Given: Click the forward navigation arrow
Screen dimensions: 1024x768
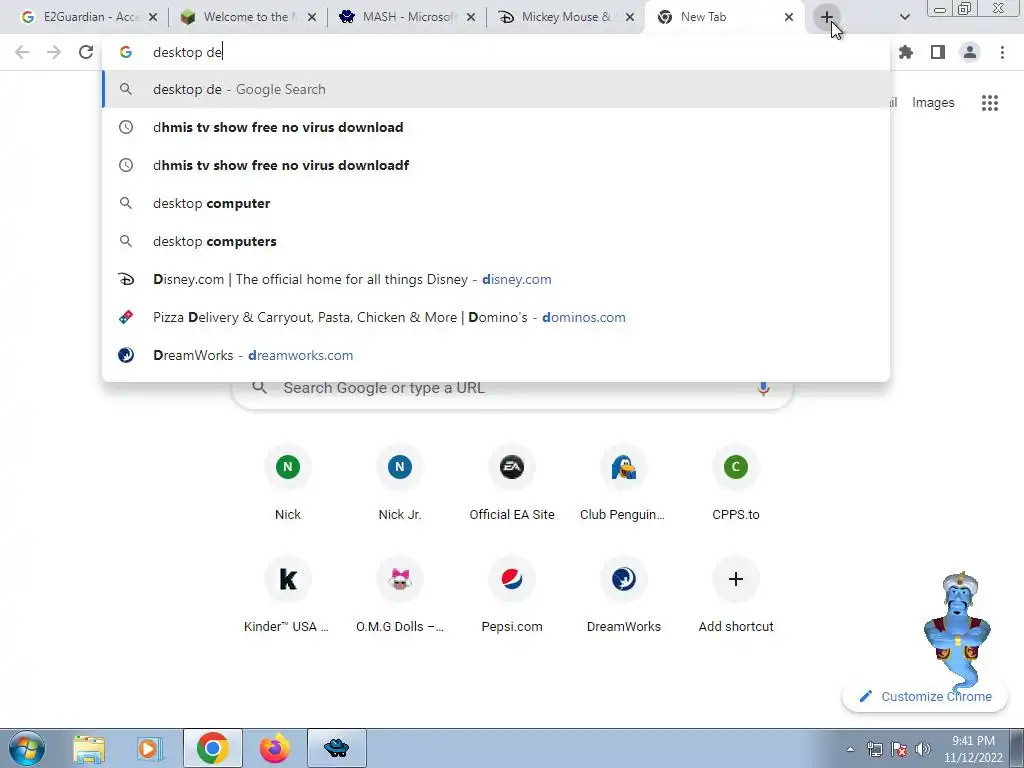Looking at the screenshot, I should coord(54,52).
